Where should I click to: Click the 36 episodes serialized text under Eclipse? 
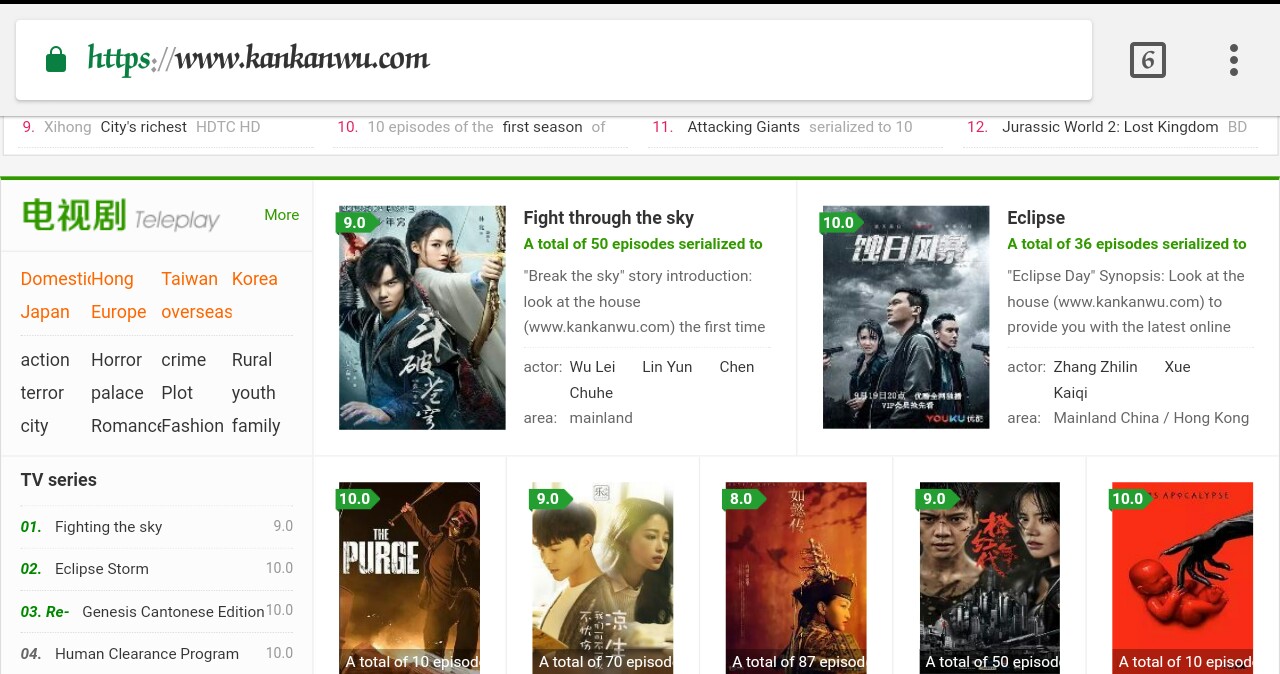pos(1127,244)
